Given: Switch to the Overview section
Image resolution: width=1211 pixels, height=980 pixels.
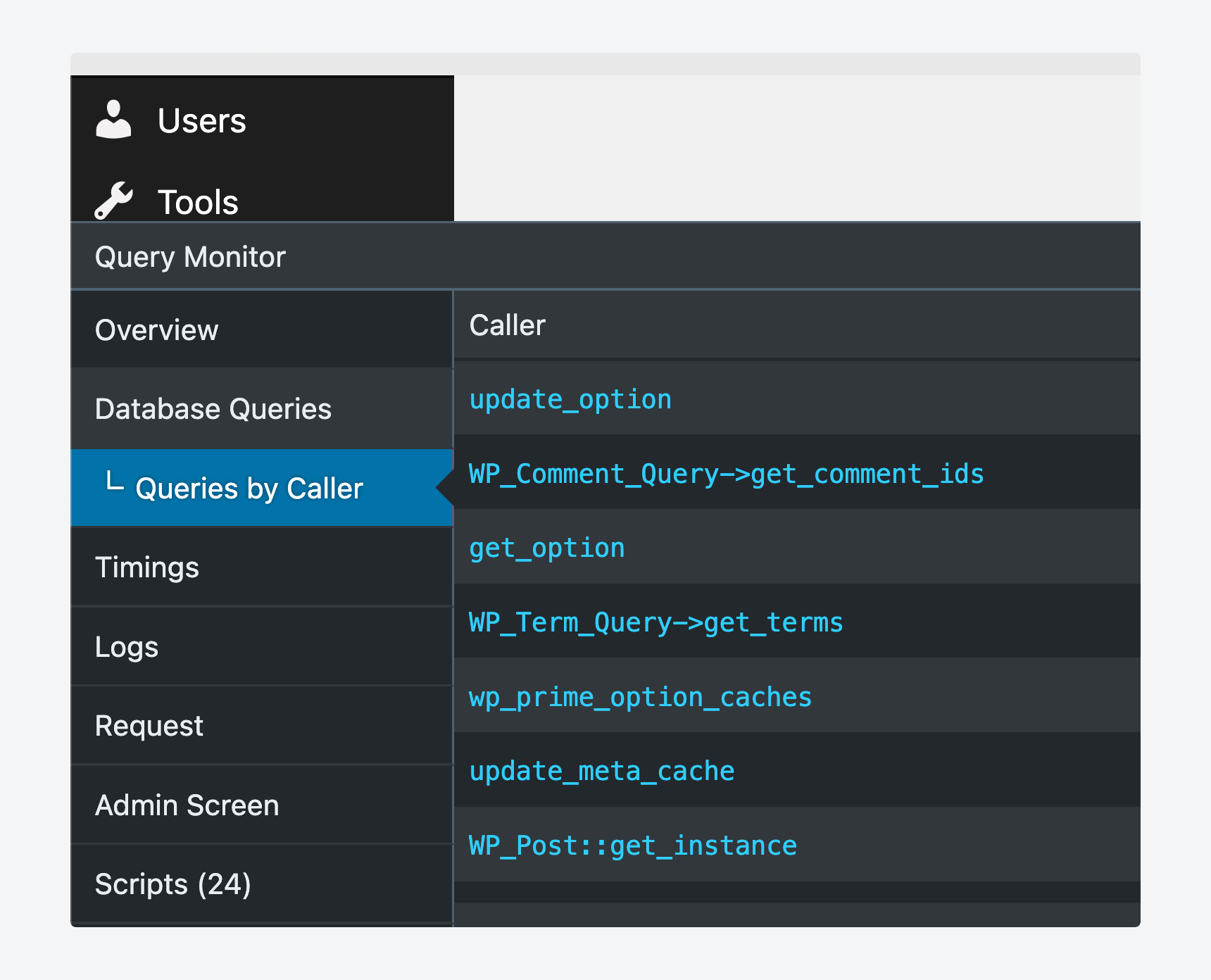Looking at the screenshot, I should (x=156, y=330).
